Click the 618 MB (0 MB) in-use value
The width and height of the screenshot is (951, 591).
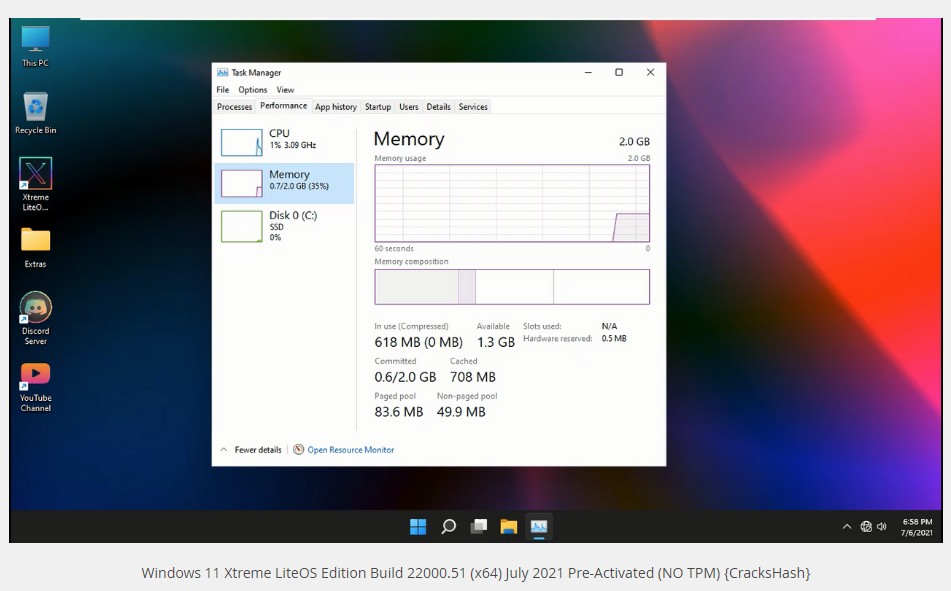pyautogui.click(x=418, y=342)
